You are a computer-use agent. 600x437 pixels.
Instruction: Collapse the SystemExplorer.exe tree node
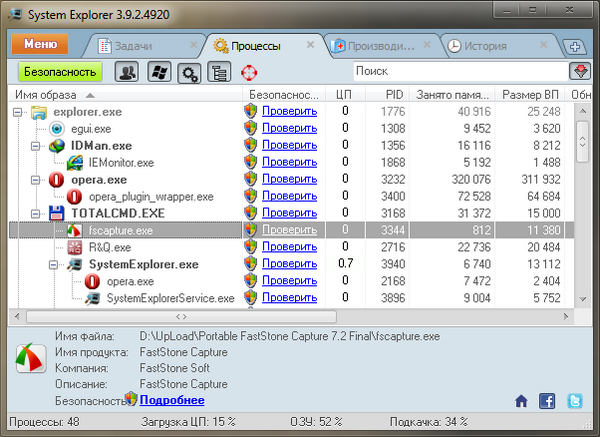51,264
